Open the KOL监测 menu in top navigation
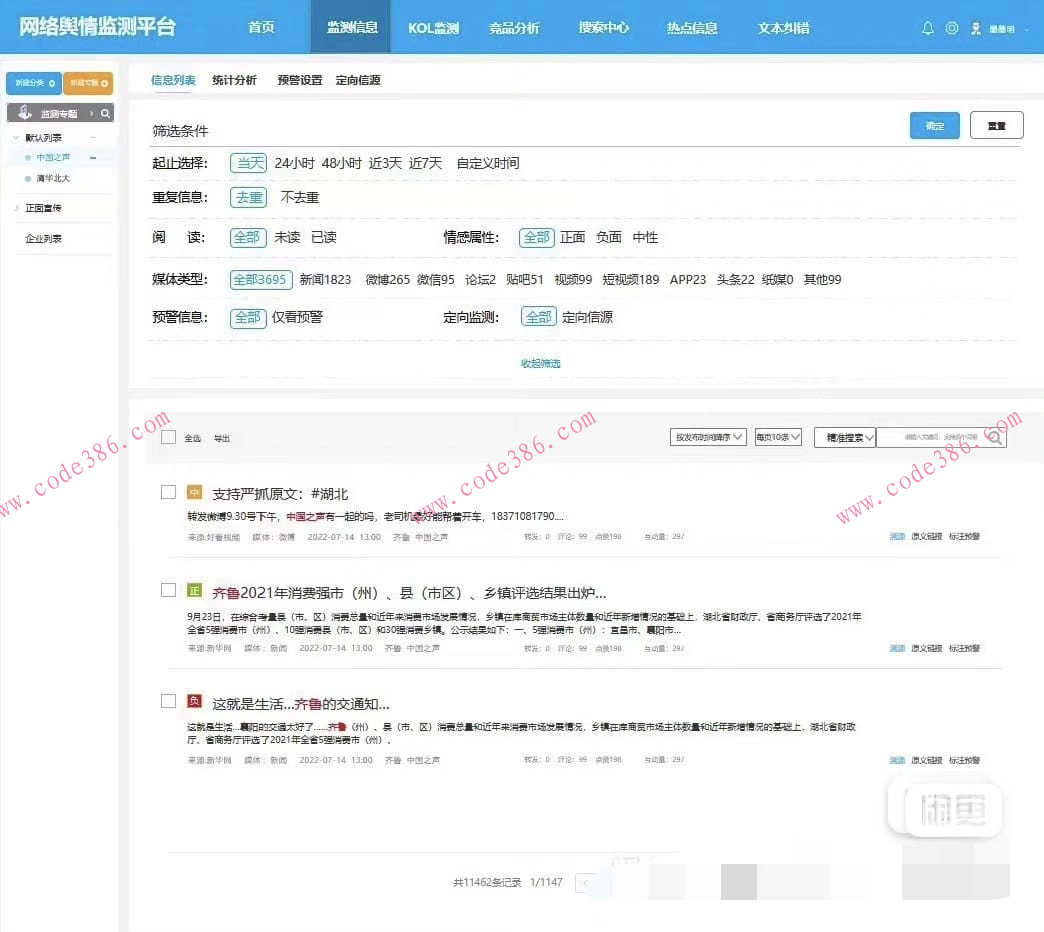This screenshot has height=932, width=1044. pos(433,28)
